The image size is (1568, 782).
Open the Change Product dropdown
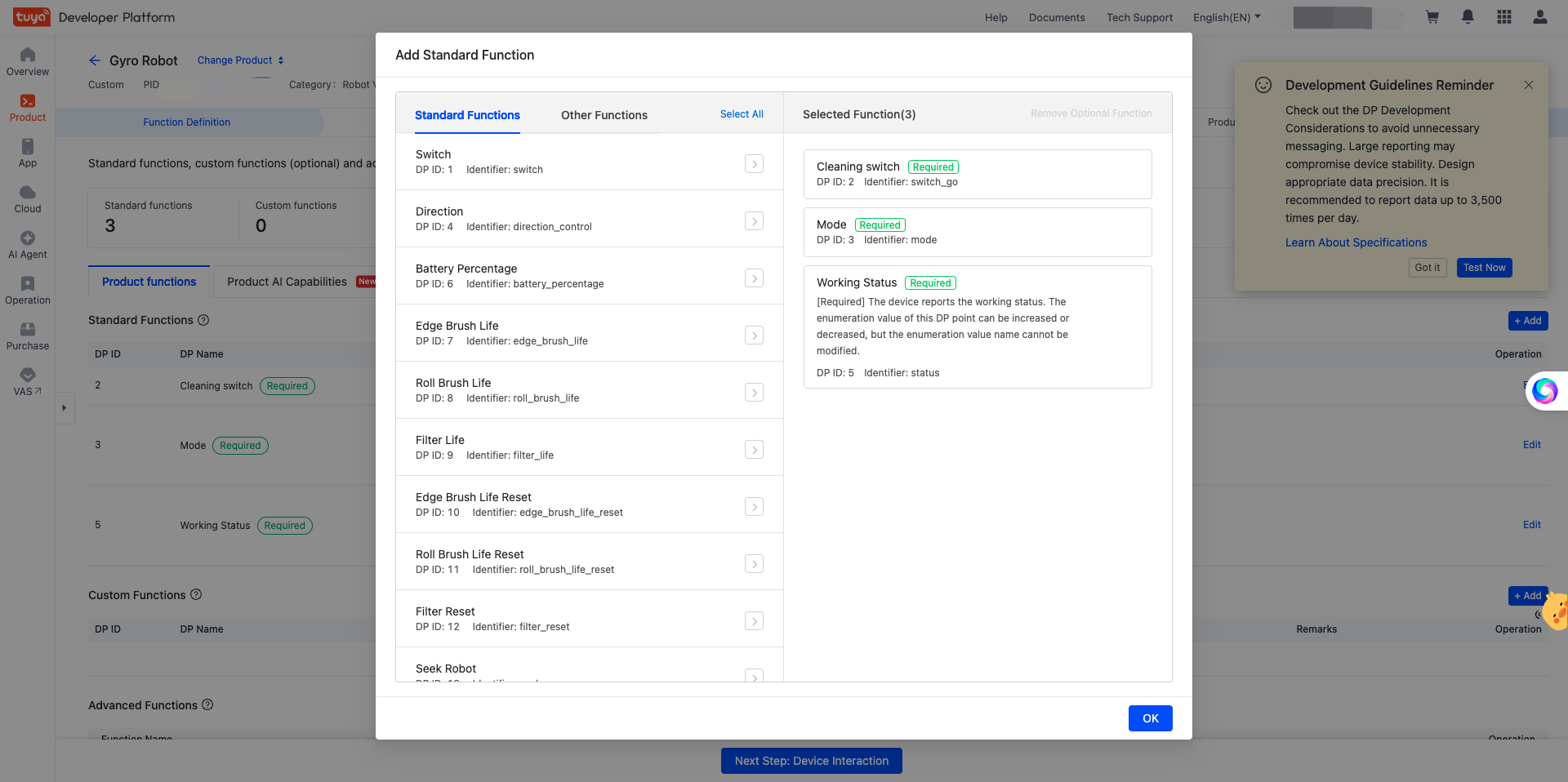(x=240, y=60)
